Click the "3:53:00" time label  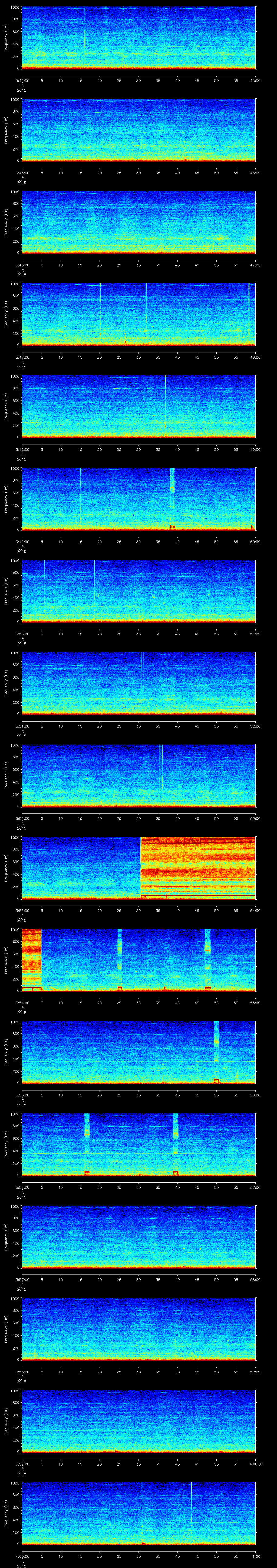[x=22, y=910]
